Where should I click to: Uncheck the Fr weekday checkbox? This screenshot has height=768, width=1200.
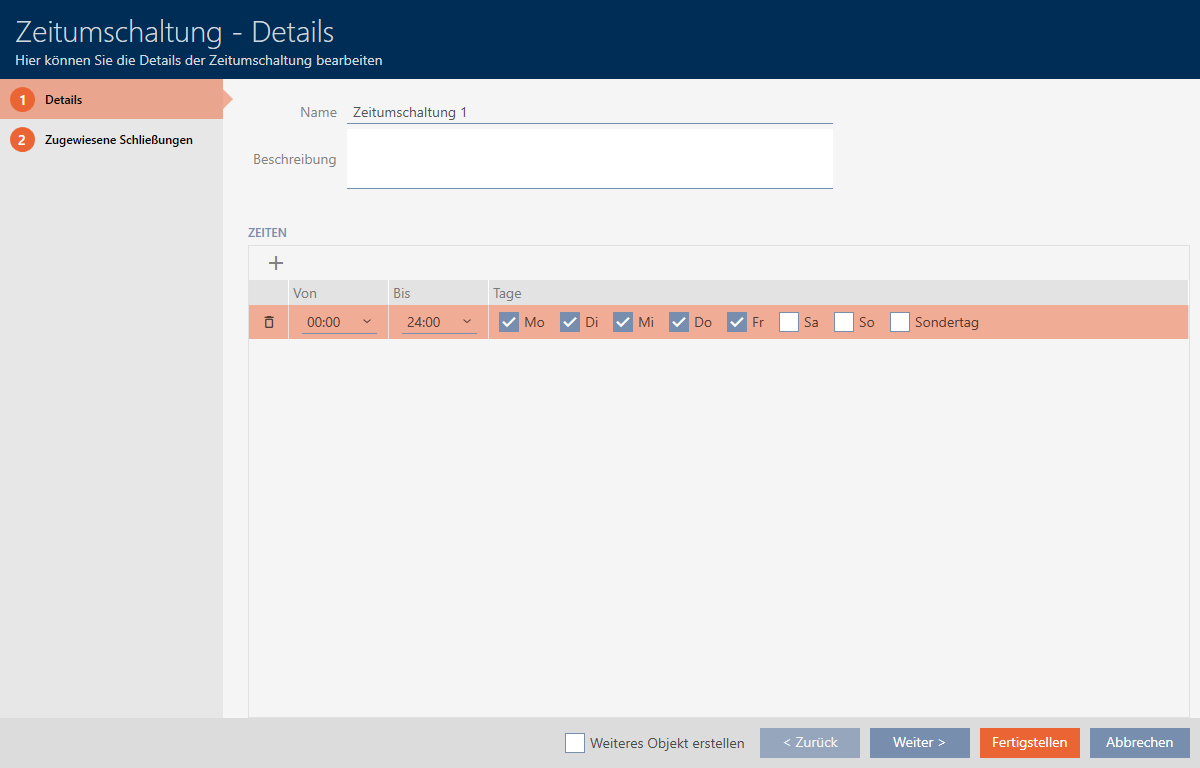(x=737, y=322)
